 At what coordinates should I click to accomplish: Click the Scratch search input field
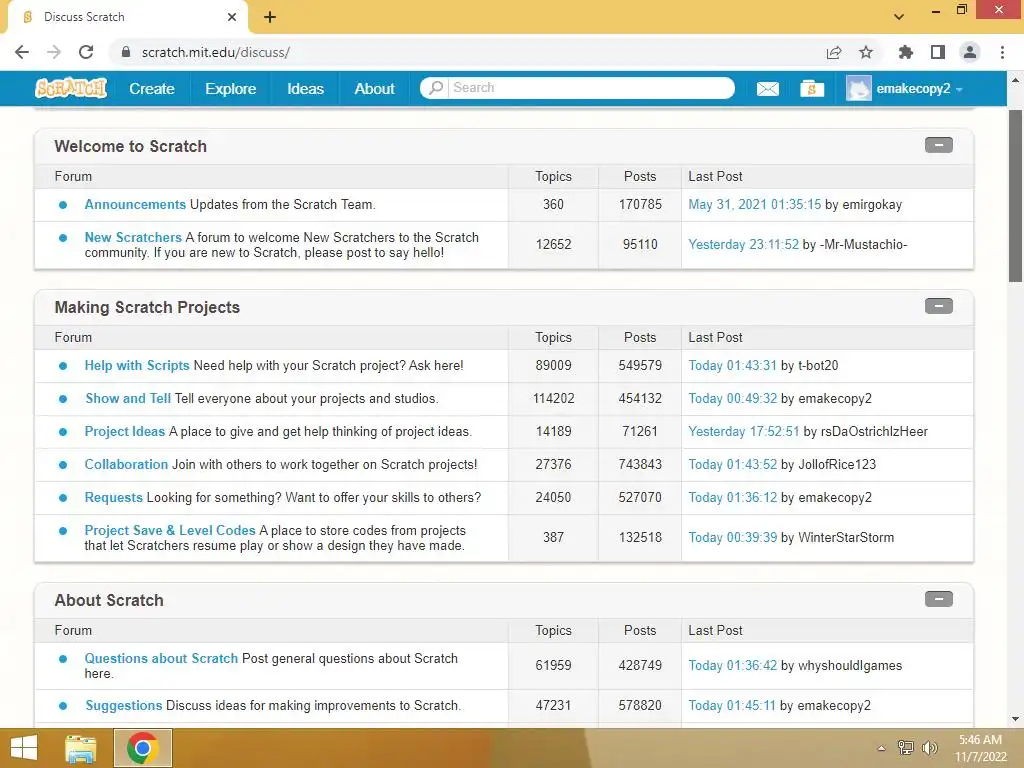click(x=591, y=88)
